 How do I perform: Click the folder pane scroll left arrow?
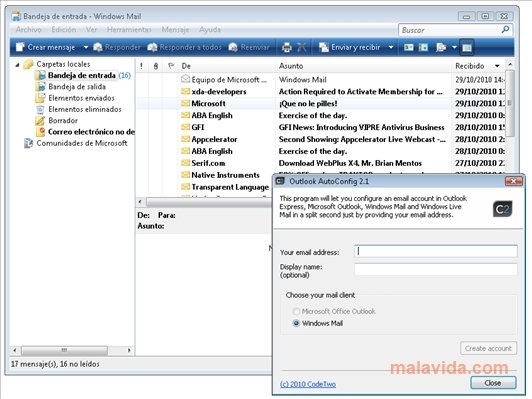(14, 350)
